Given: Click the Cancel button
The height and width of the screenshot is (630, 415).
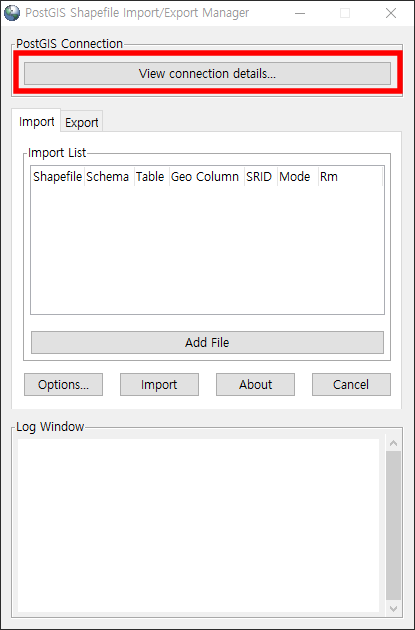Looking at the screenshot, I should pos(351,385).
